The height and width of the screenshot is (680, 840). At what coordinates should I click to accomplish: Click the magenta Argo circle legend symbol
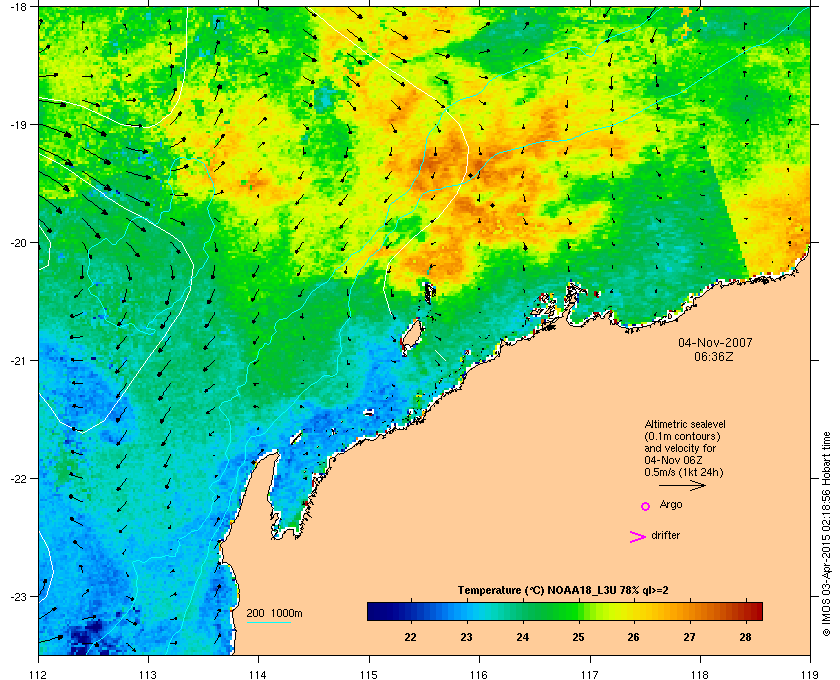[646, 506]
